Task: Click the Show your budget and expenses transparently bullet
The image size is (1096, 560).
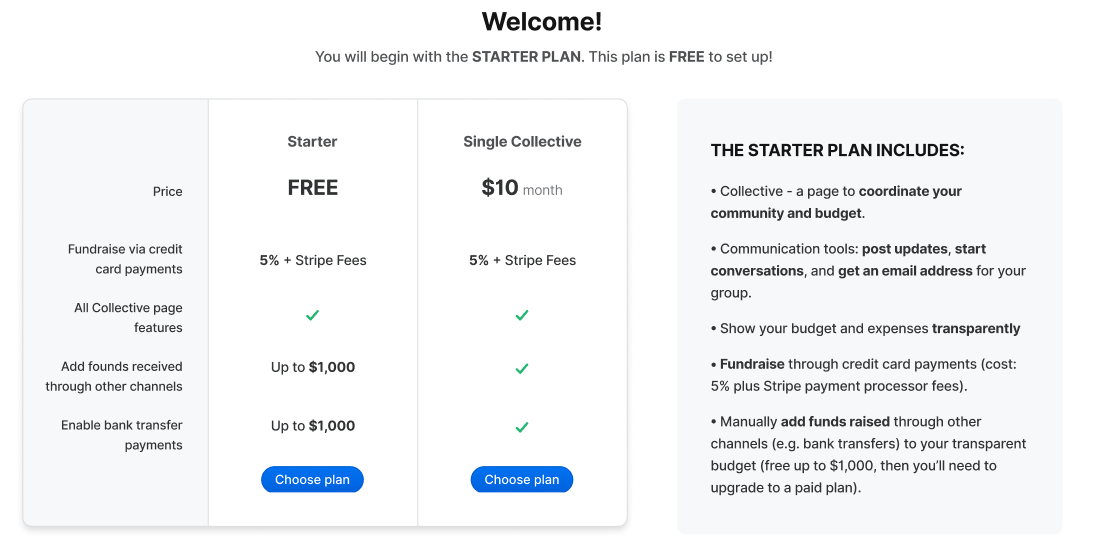Action: pyautogui.click(x=865, y=329)
